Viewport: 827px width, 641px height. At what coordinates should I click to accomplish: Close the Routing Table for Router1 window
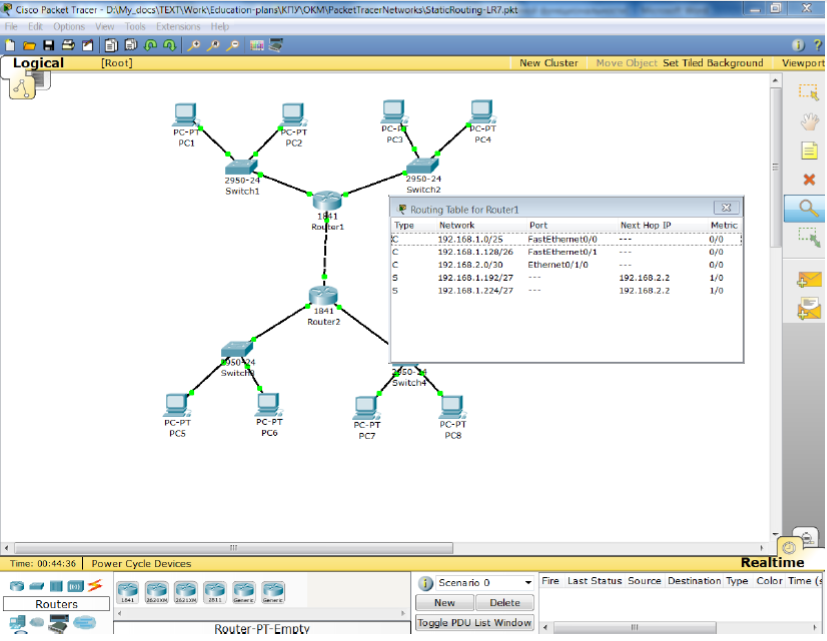[726, 208]
